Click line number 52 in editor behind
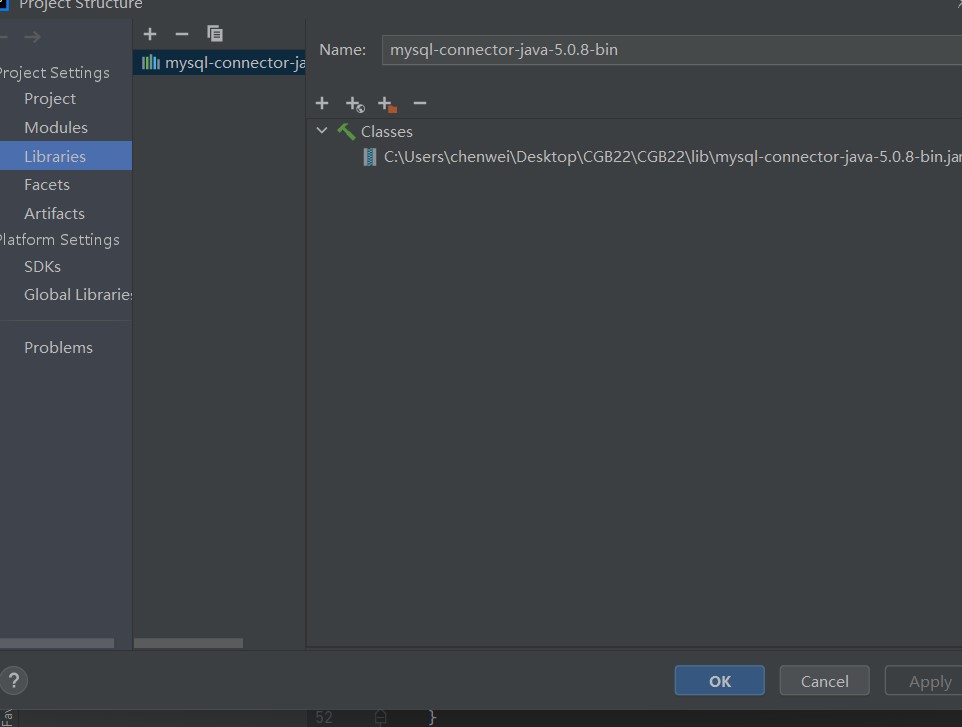962x727 pixels. (324, 717)
